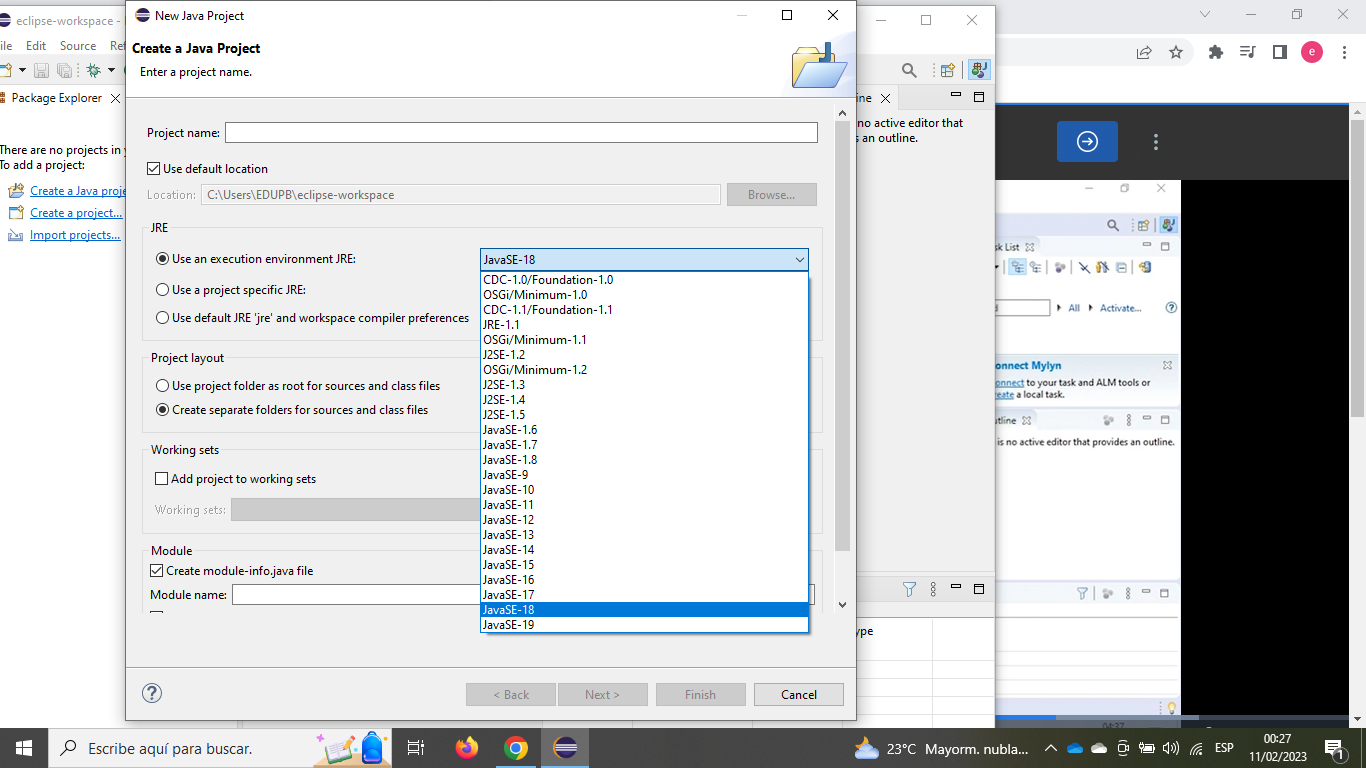Screen dimensions: 1366x768
Task: Open Windows Start menu
Action: click(x=24, y=748)
